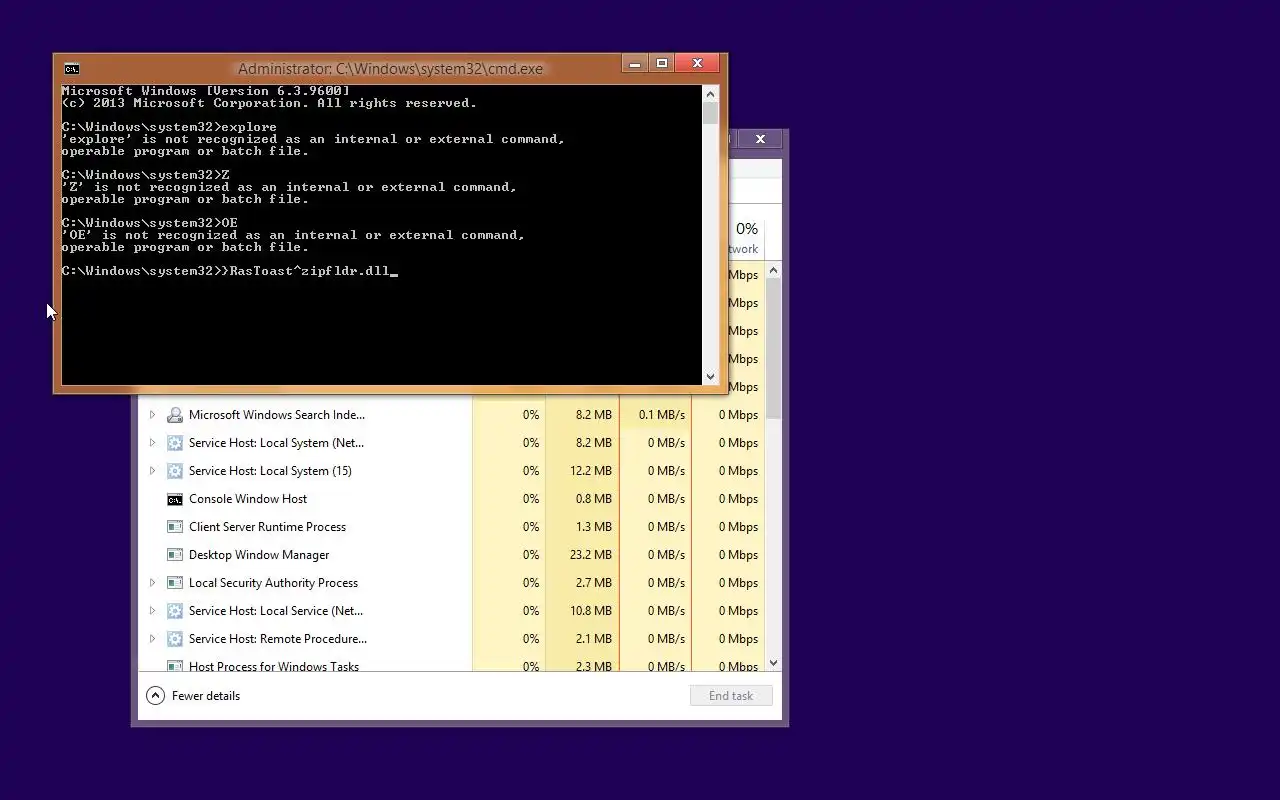Click Task Manager's scroll up arrow

tap(774, 271)
